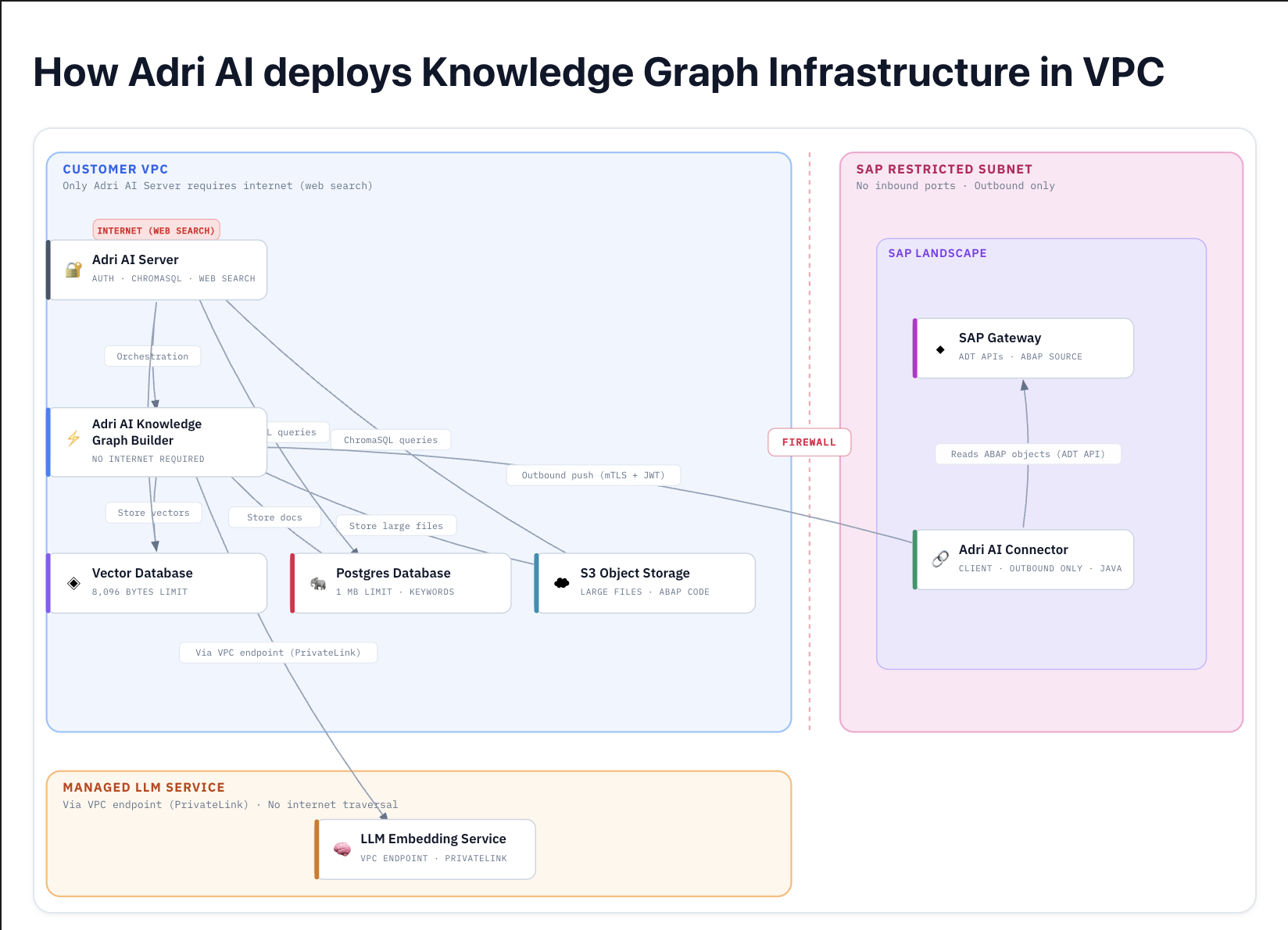Click the diamond icon on SAP Gateway

point(940,349)
